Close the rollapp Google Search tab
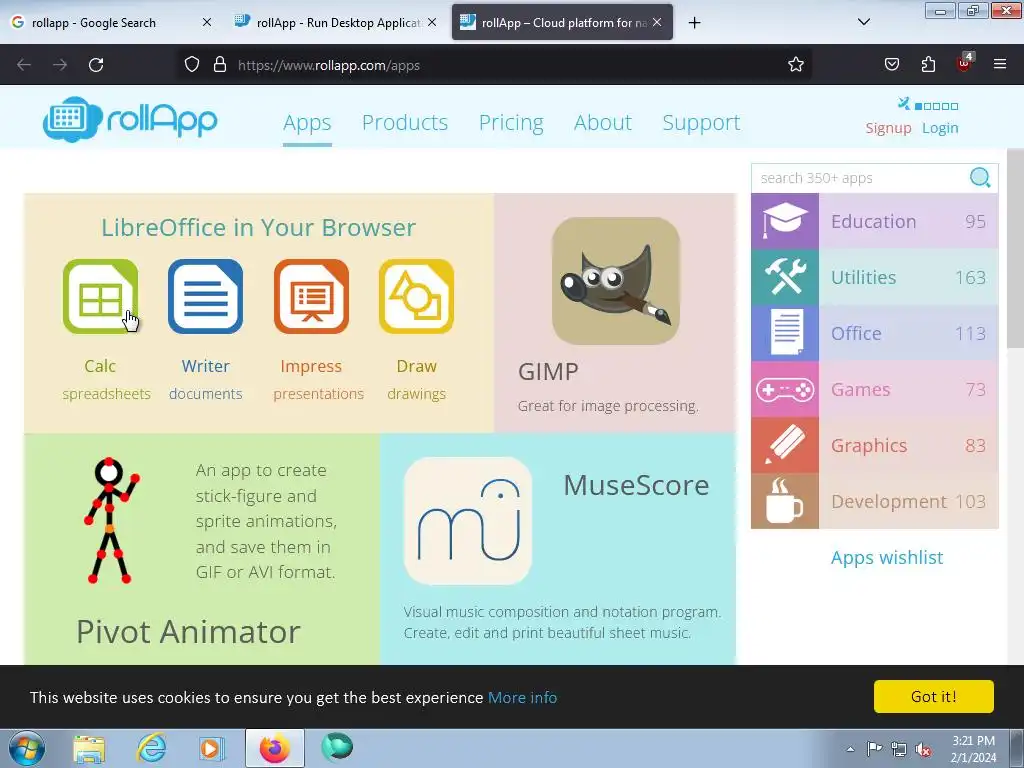This screenshot has width=1024, height=768. (x=206, y=22)
